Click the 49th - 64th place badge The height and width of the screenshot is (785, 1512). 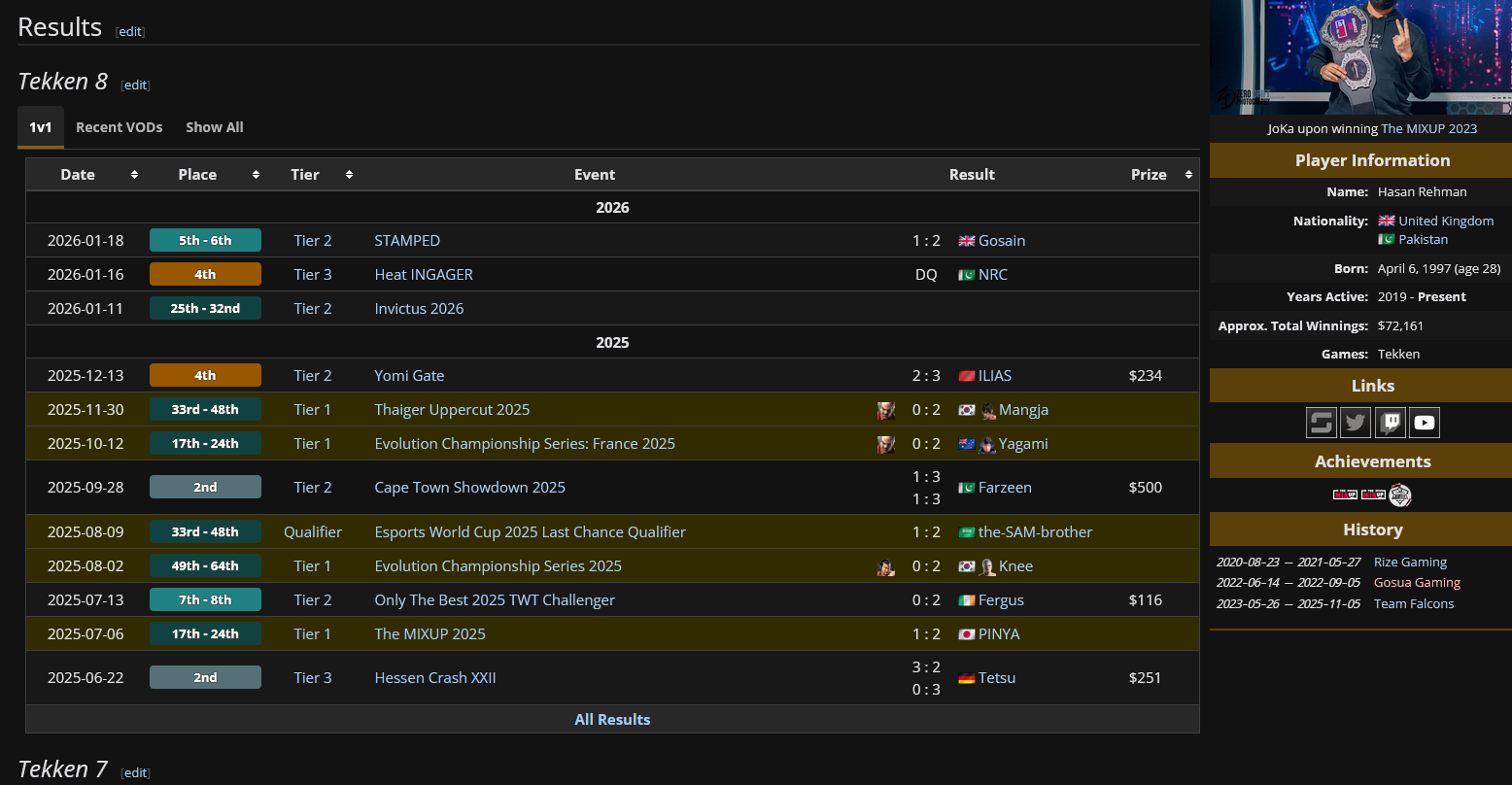(205, 566)
